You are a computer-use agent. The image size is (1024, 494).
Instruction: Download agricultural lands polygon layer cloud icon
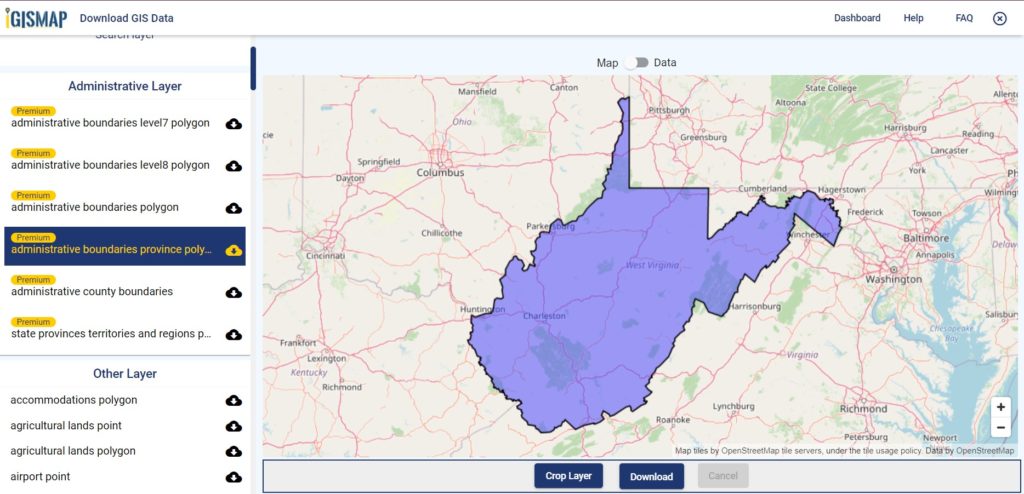(x=234, y=452)
